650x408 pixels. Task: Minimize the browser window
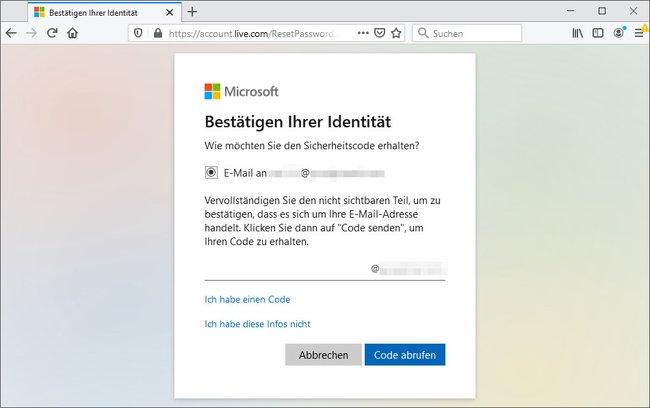click(571, 11)
